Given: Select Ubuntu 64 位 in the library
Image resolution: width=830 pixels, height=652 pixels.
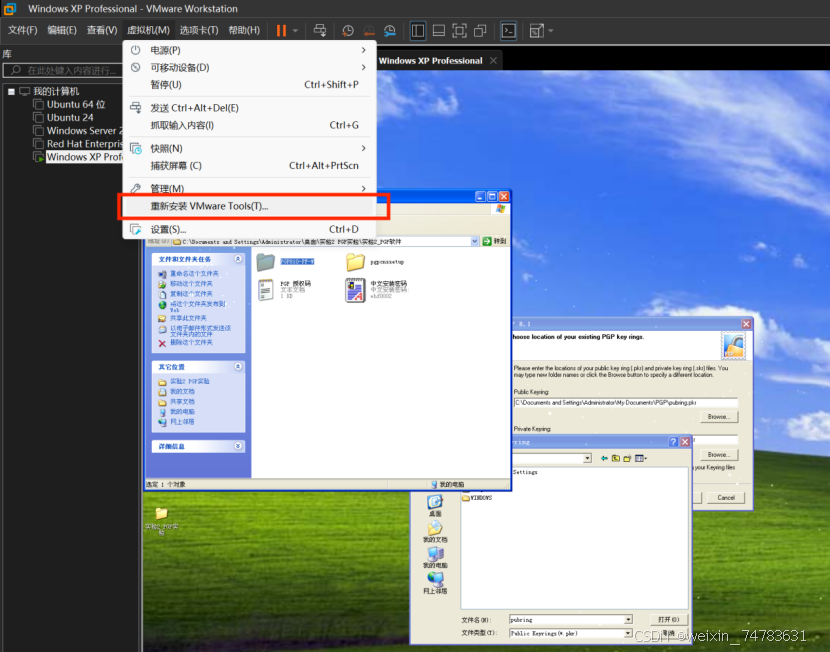Looking at the screenshot, I should tap(76, 105).
